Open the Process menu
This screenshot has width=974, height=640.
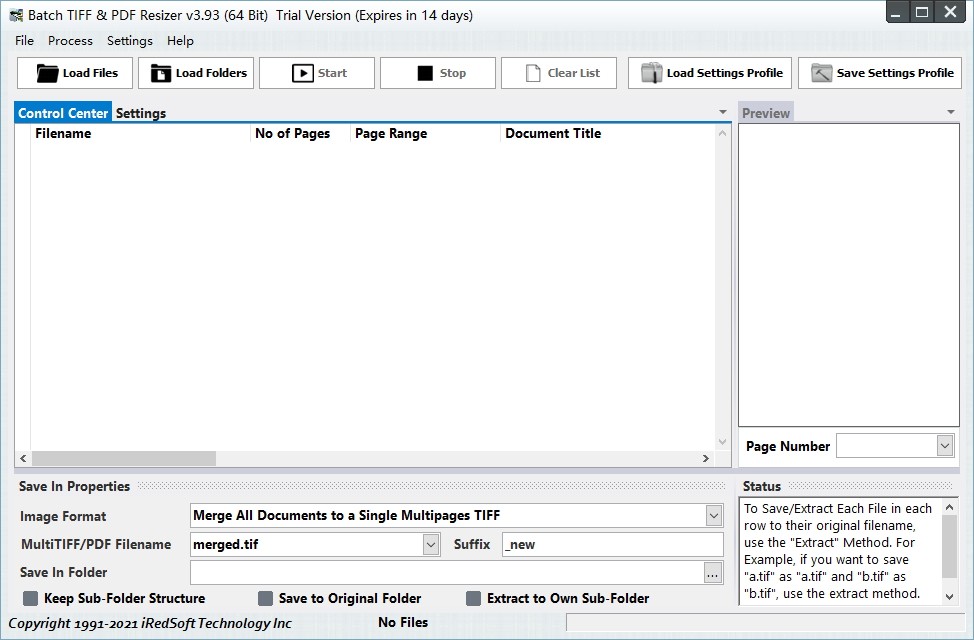click(70, 41)
